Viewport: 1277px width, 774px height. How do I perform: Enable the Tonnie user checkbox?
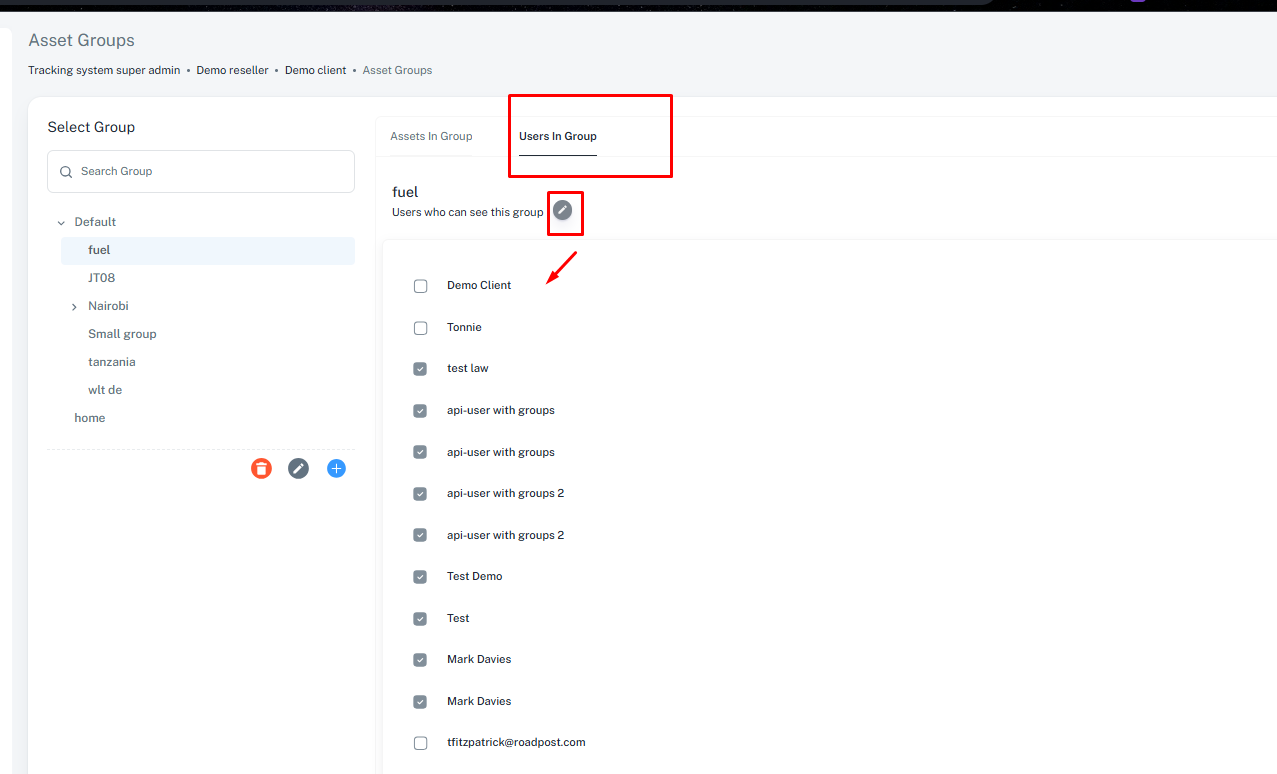coord(421,328)
